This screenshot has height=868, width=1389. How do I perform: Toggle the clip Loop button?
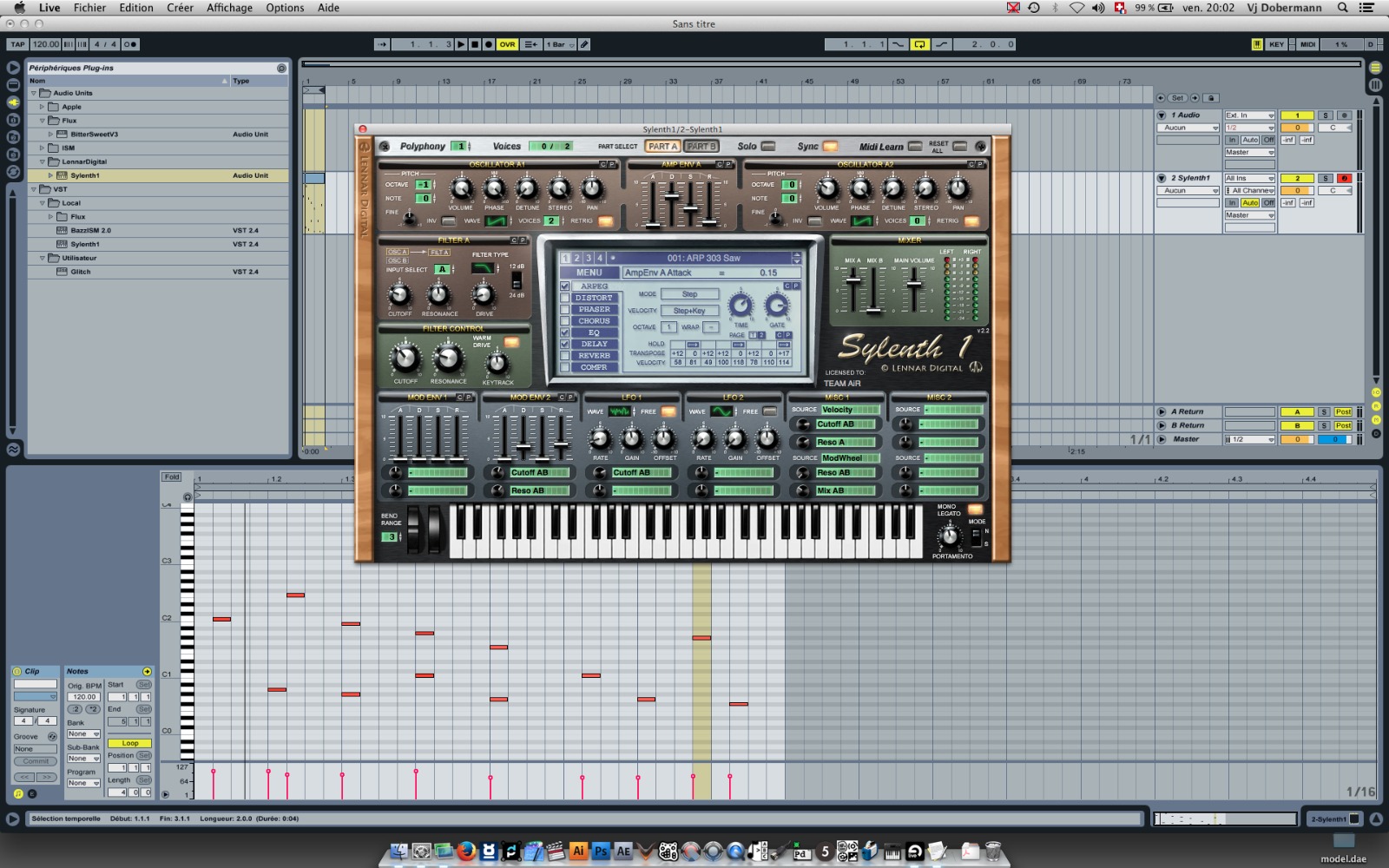(x=129, y=743)
